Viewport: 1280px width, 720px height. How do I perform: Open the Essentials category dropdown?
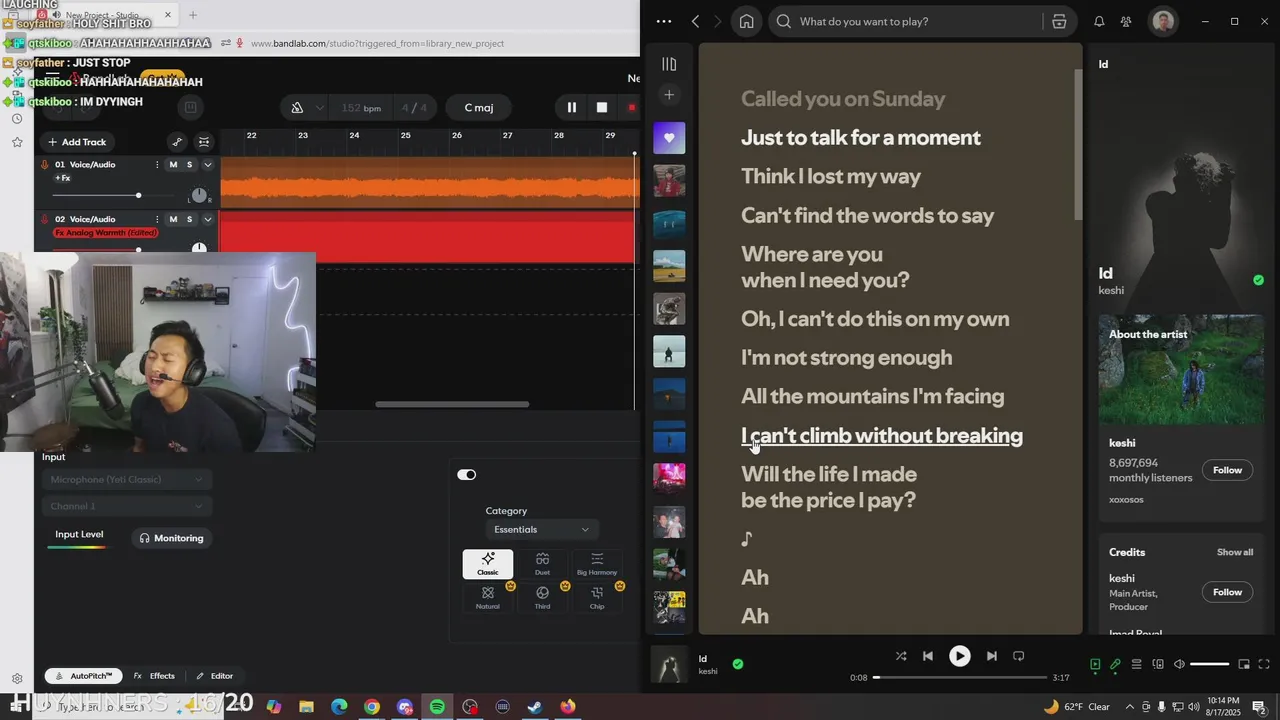coord(541,529)
